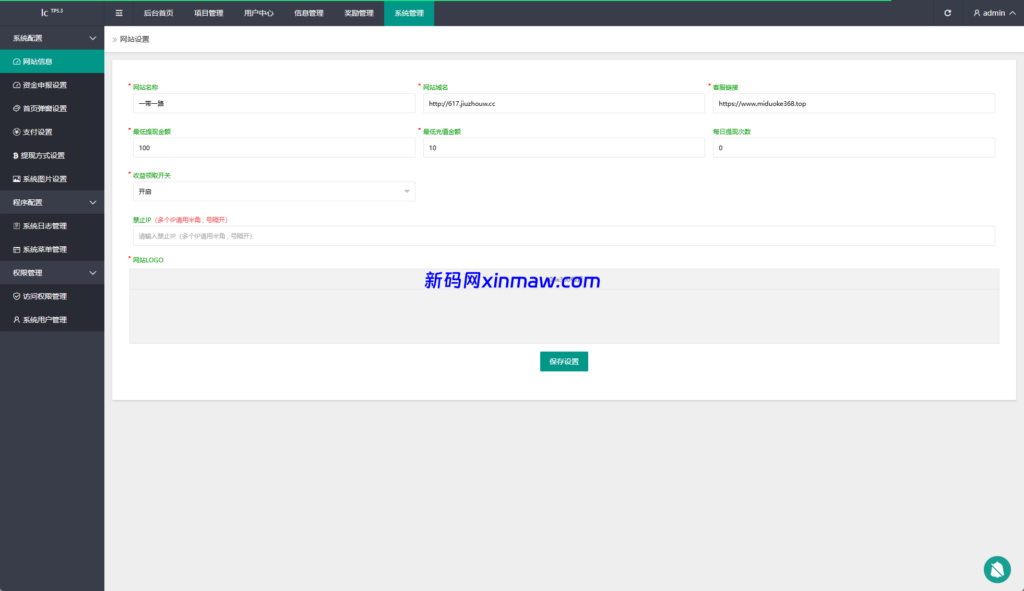Click the 保存设置 button
1024x591 pixels.
coord(563,361)
